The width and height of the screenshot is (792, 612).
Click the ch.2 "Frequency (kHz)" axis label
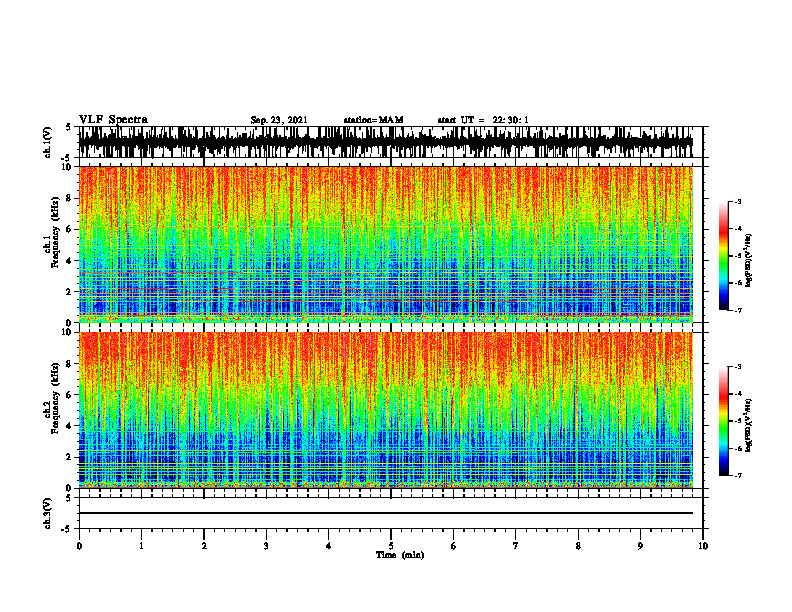point(56,398)
